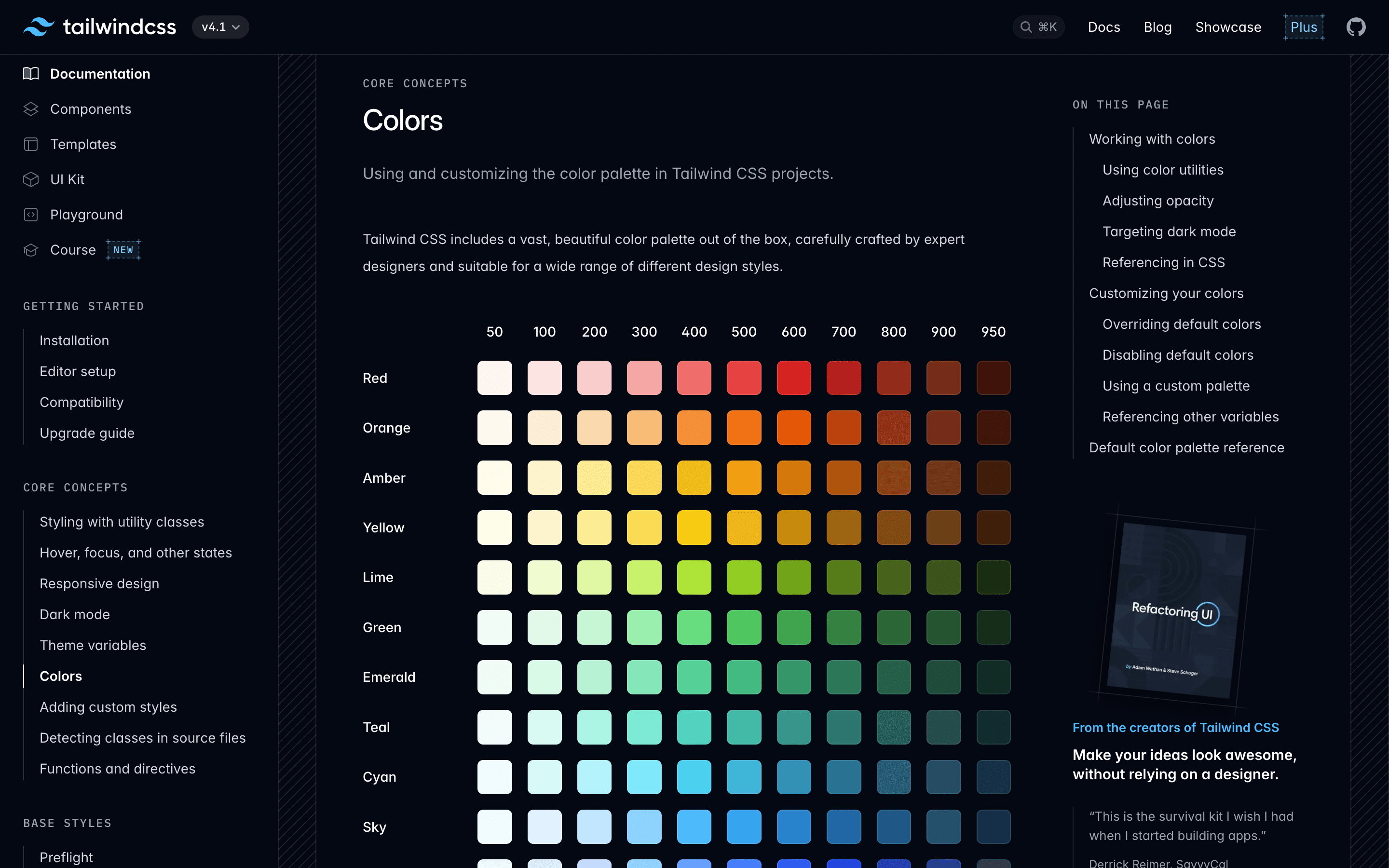Screen dimensions: 1389x868
Task: Pick the Cyan 400 color swatch
Action: point(694,777)
